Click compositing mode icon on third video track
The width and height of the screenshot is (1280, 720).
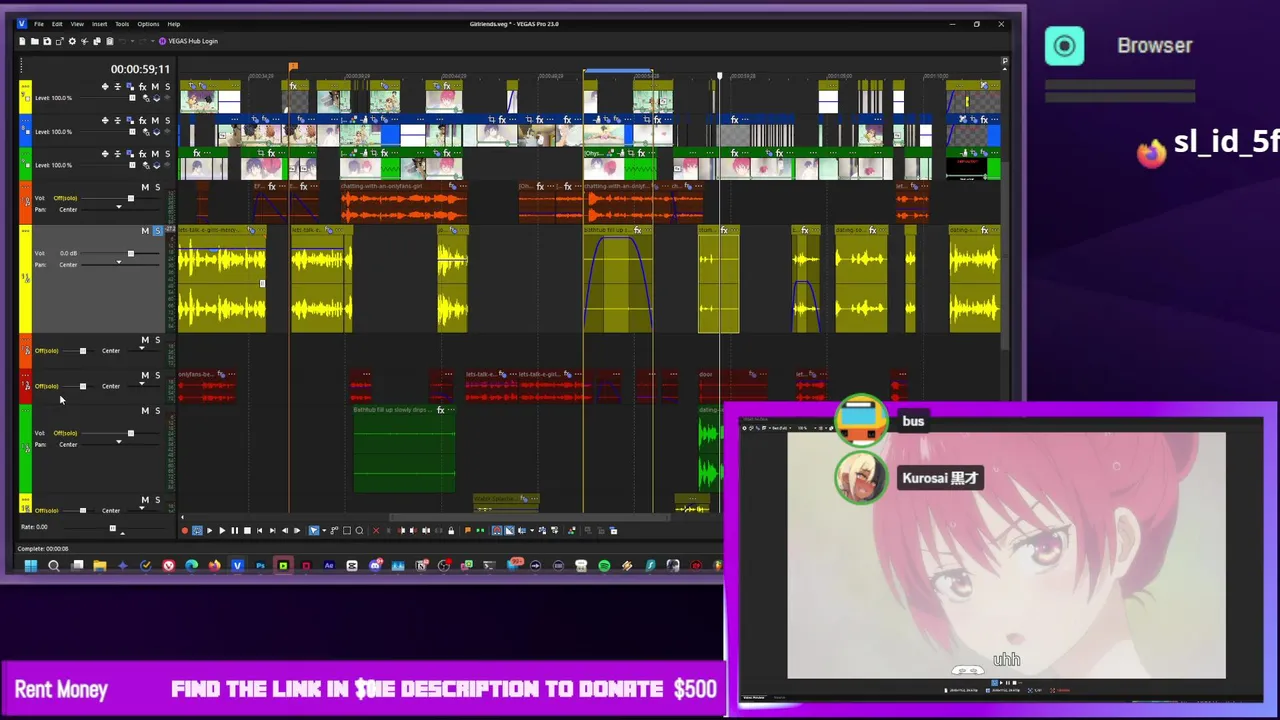[x=157, y=165]
